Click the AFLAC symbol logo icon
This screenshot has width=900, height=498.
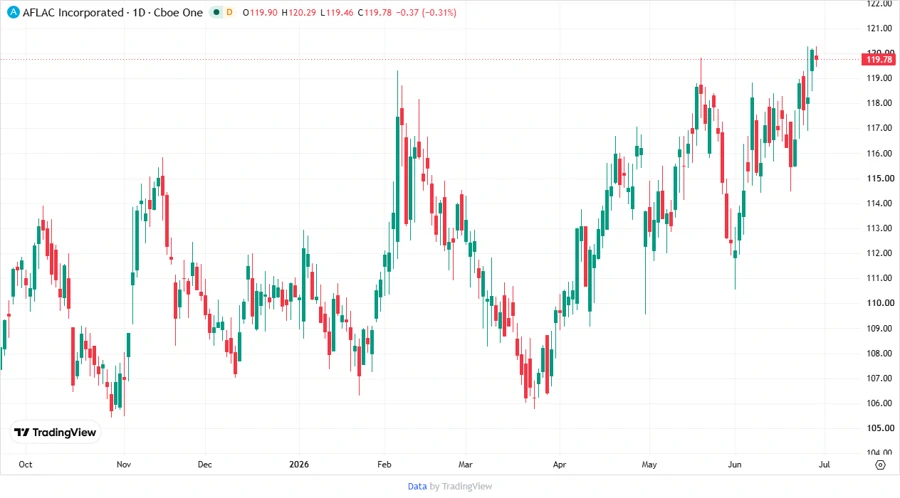(13, 12)
